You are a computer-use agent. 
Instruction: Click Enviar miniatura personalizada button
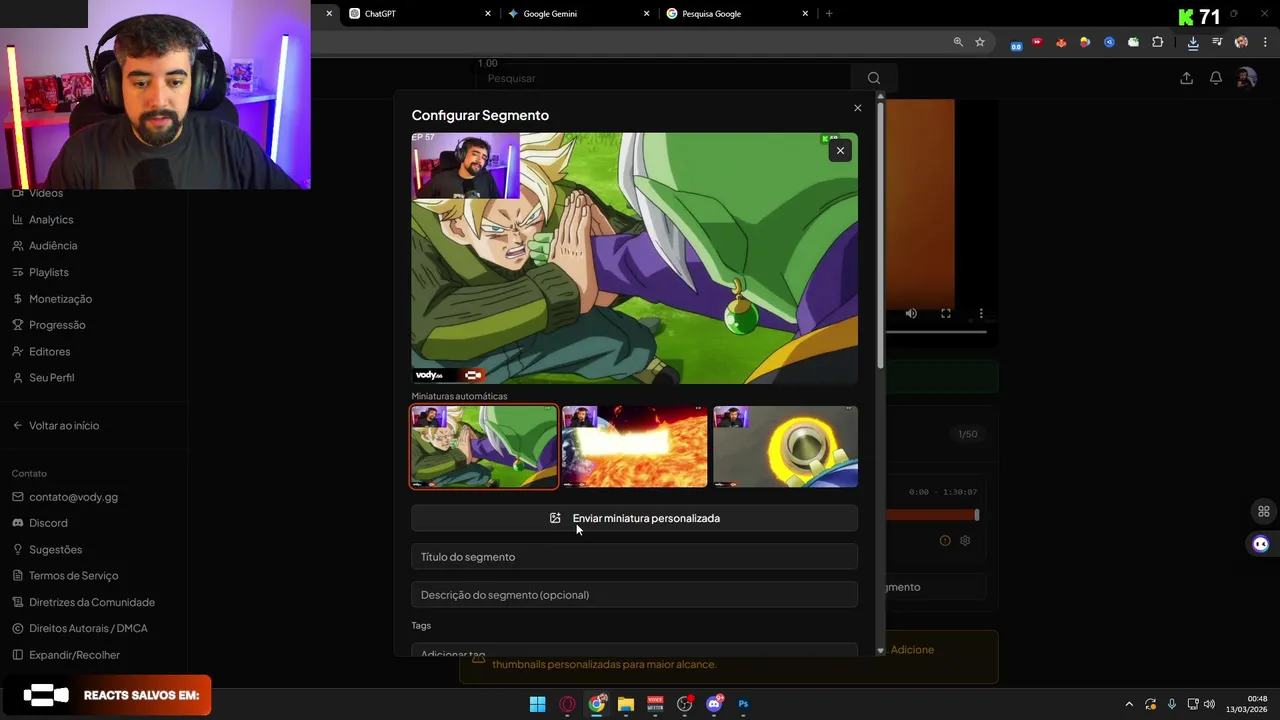tap(634, 518)
